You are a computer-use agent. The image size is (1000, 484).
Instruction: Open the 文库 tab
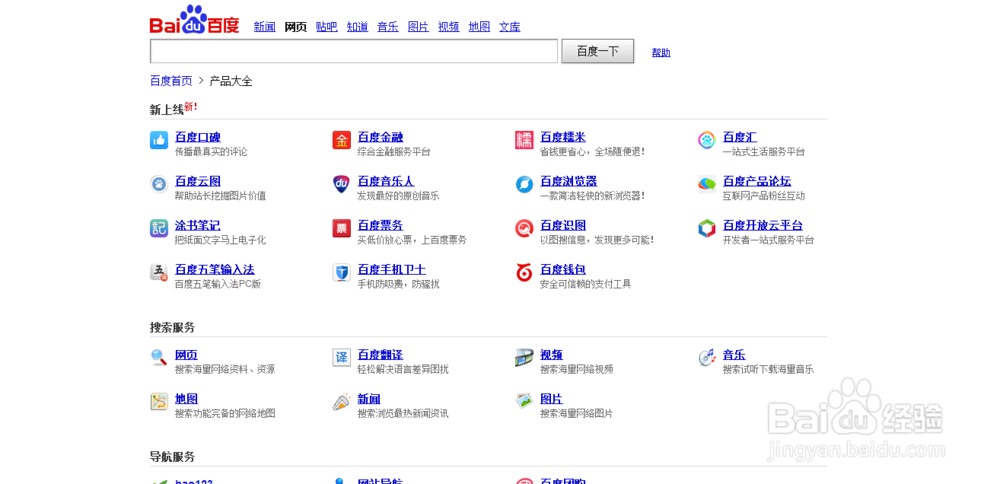510,27
